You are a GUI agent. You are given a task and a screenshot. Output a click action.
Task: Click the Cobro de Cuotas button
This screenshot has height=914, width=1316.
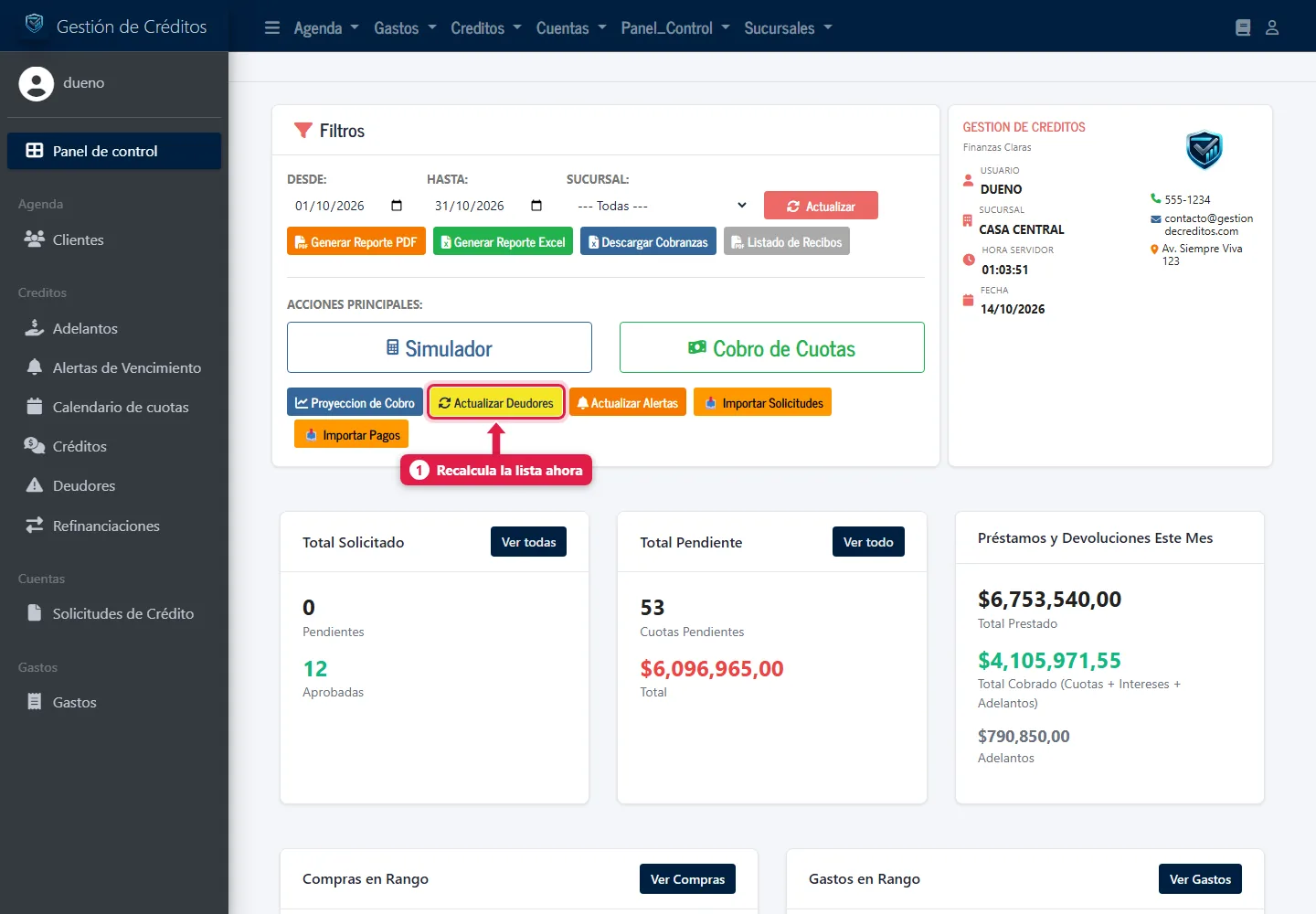tap(772, 347)
